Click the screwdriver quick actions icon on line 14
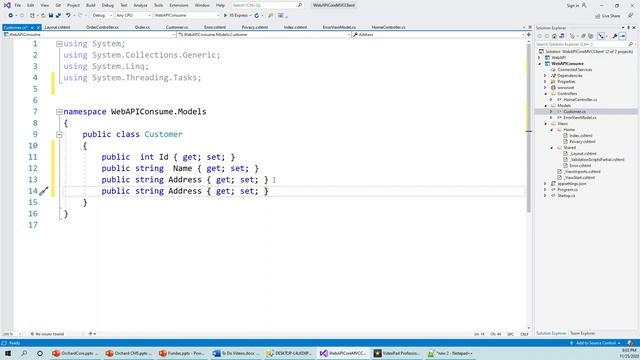Image resolution: width=640 pixels, height=360 pixels. (x=44, y=191)
